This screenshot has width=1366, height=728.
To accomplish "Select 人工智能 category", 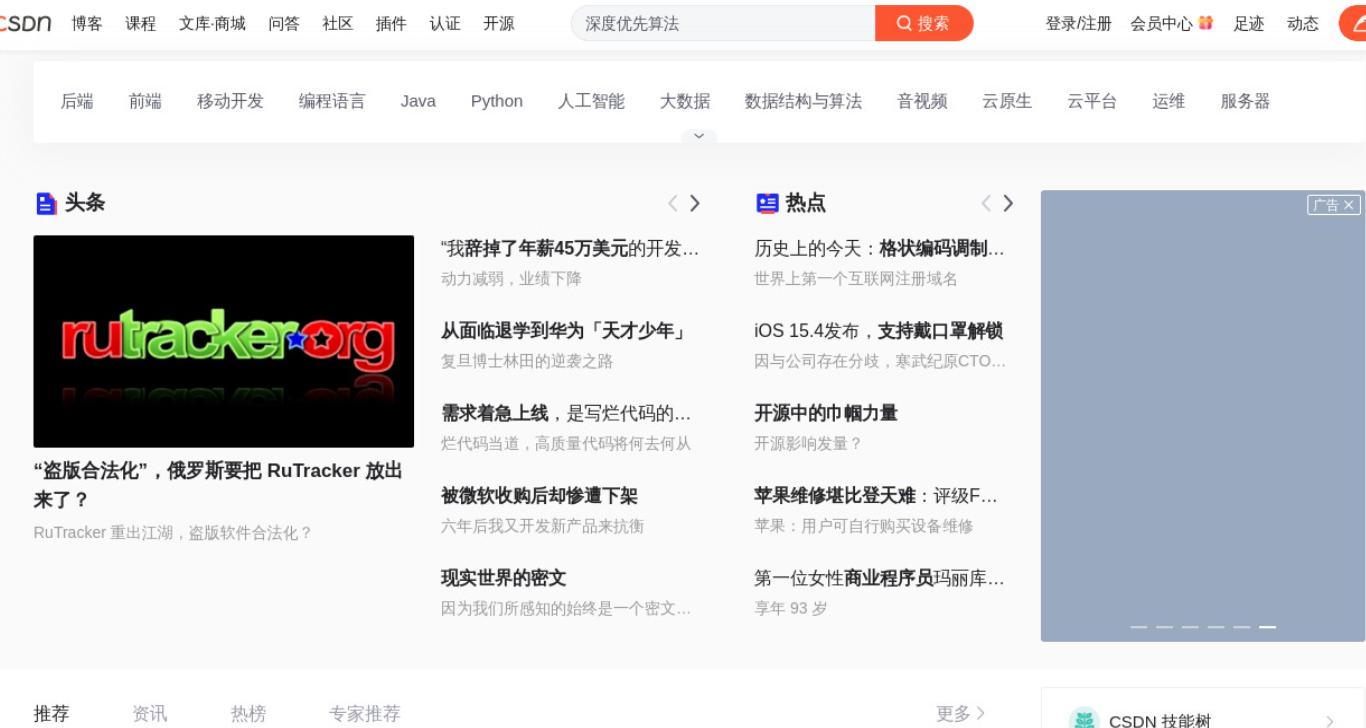I will point(591,101).
